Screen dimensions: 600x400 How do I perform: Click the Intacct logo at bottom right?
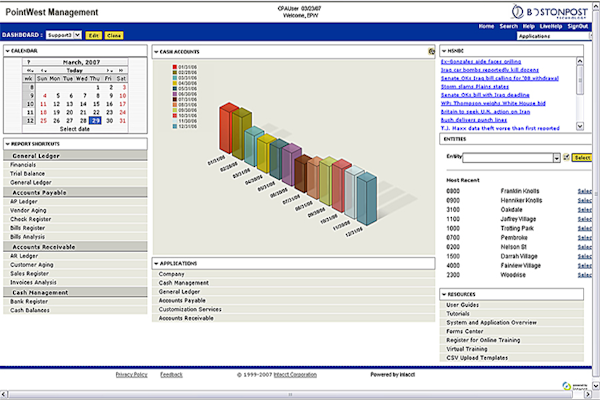click(x=575, y=385)
